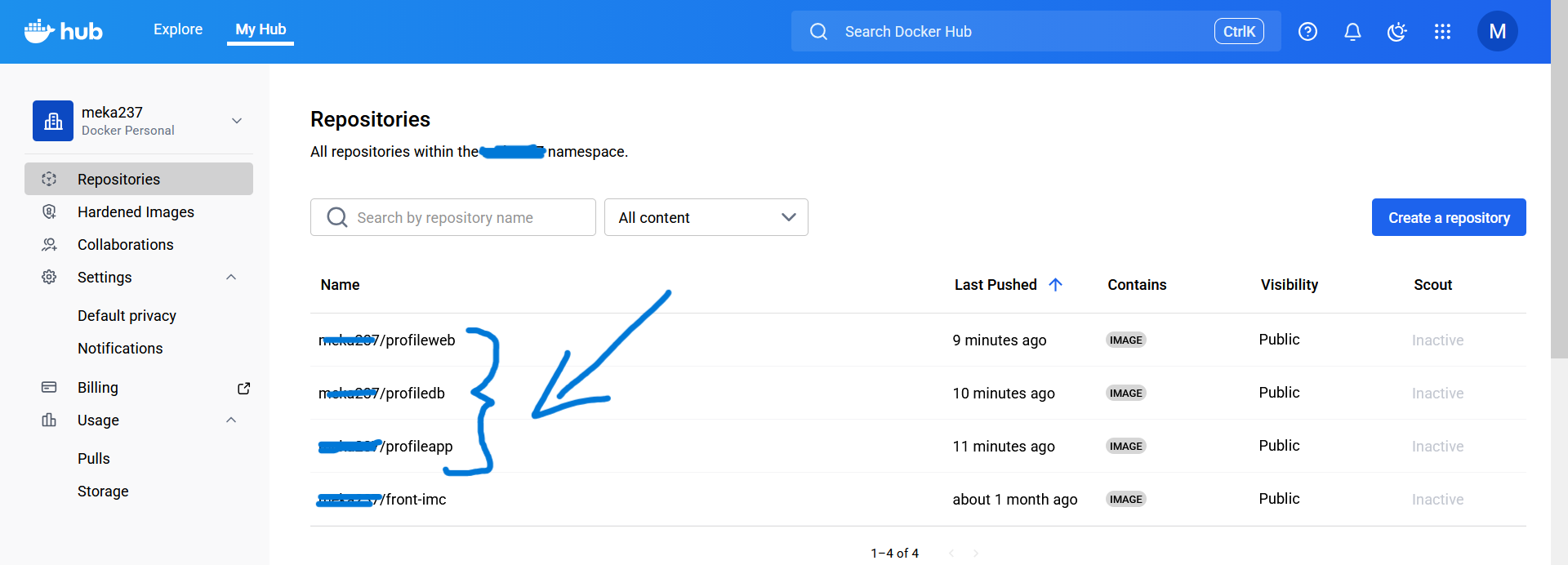Click the Hardened Images shield icon
The image size is (1568, 565).
point(49,211)
